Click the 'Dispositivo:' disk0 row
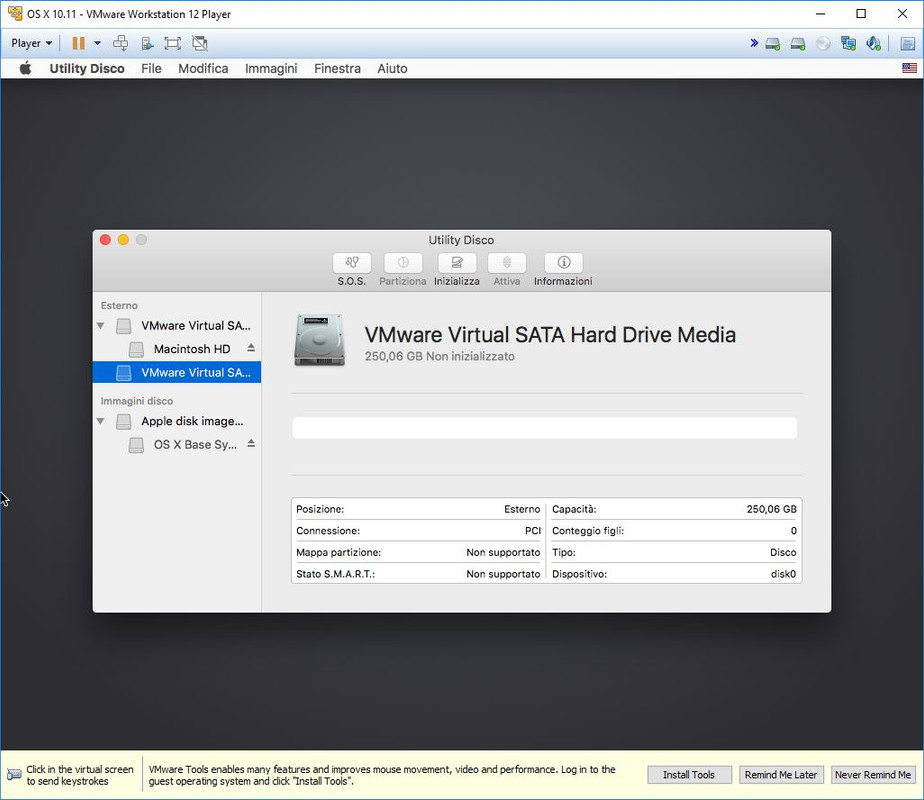The image size is (924, 800). [674, 574]
